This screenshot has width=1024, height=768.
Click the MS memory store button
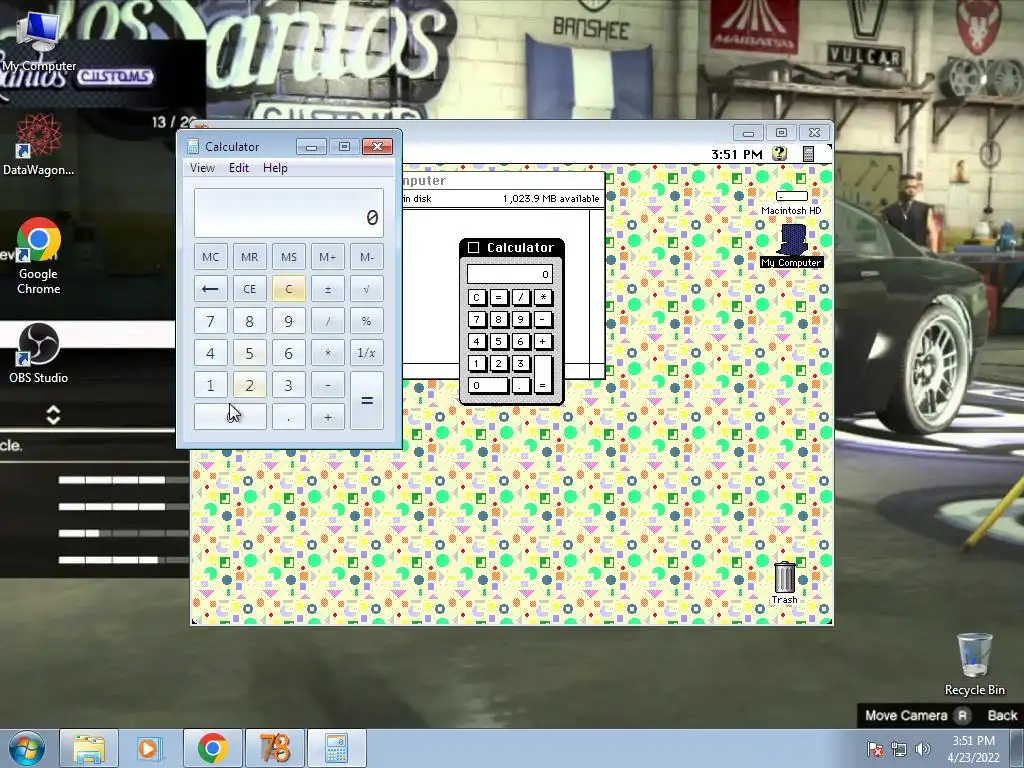289,257
